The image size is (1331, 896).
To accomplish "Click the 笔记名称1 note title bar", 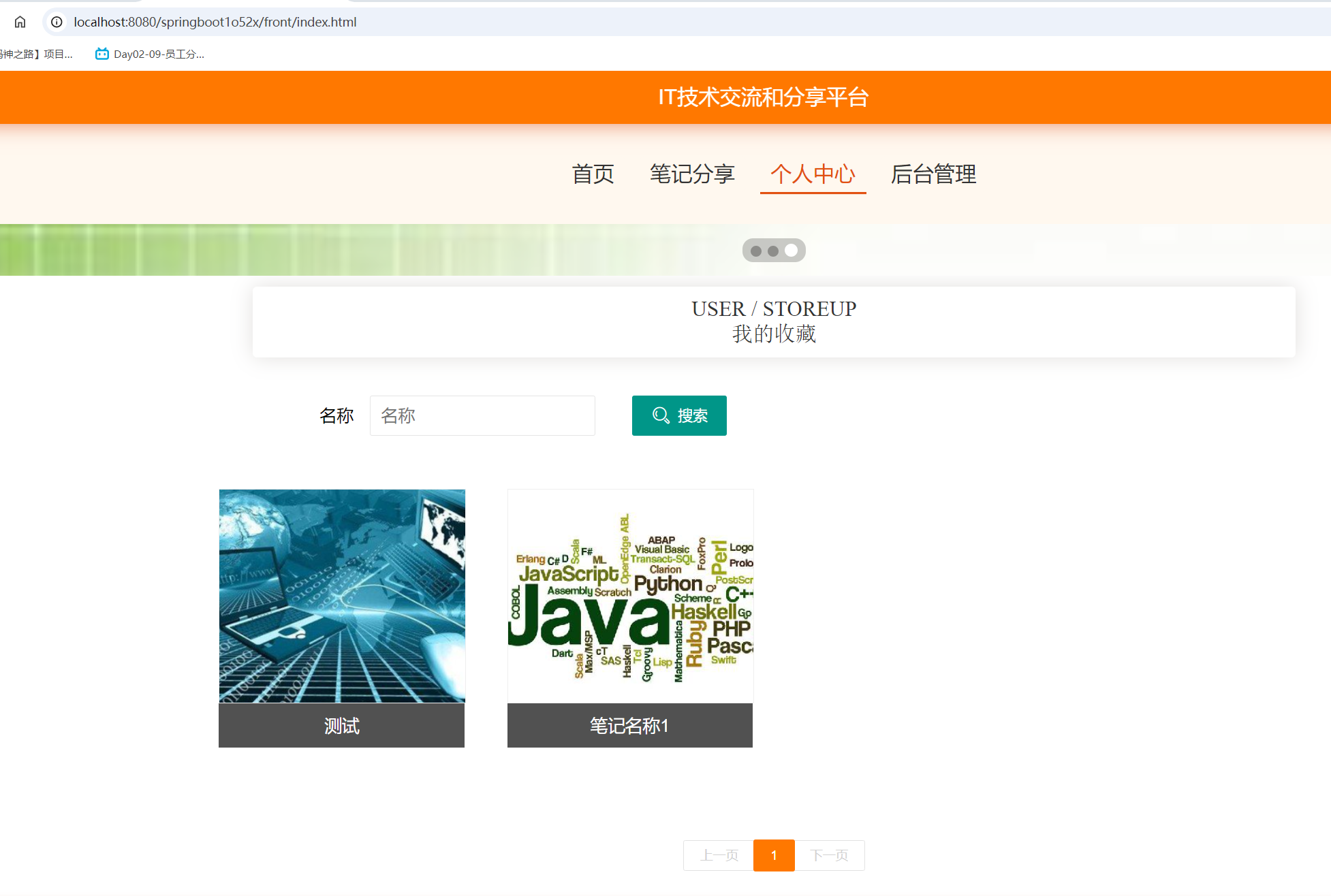I will [x=629, y=725].
